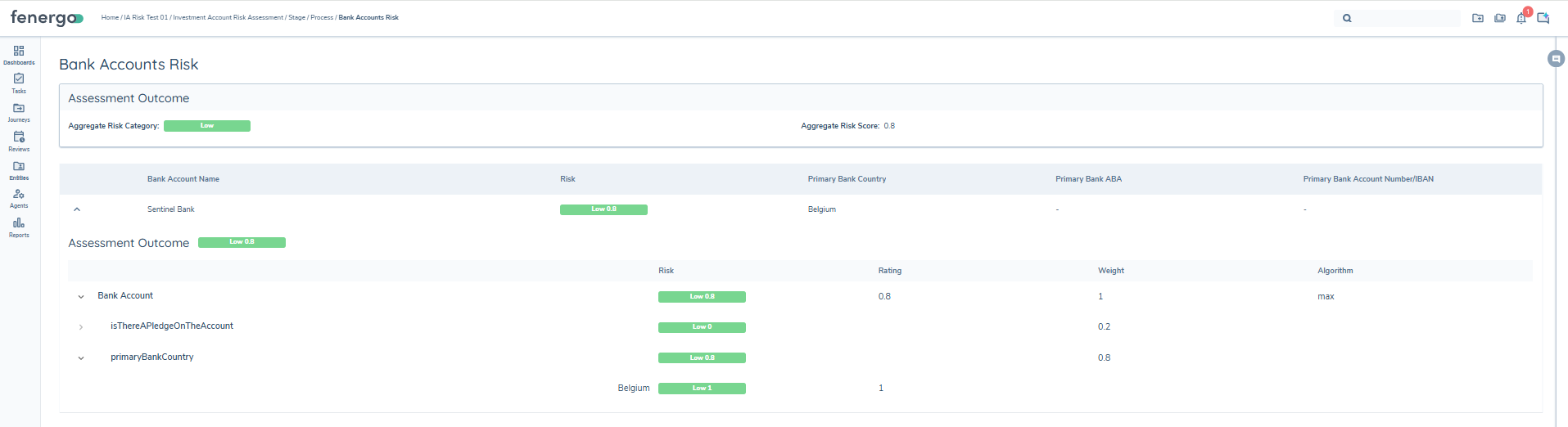This screenshot has width=1568, height=427.
Task: Focus the header search field
Action: click(1397, 18)
